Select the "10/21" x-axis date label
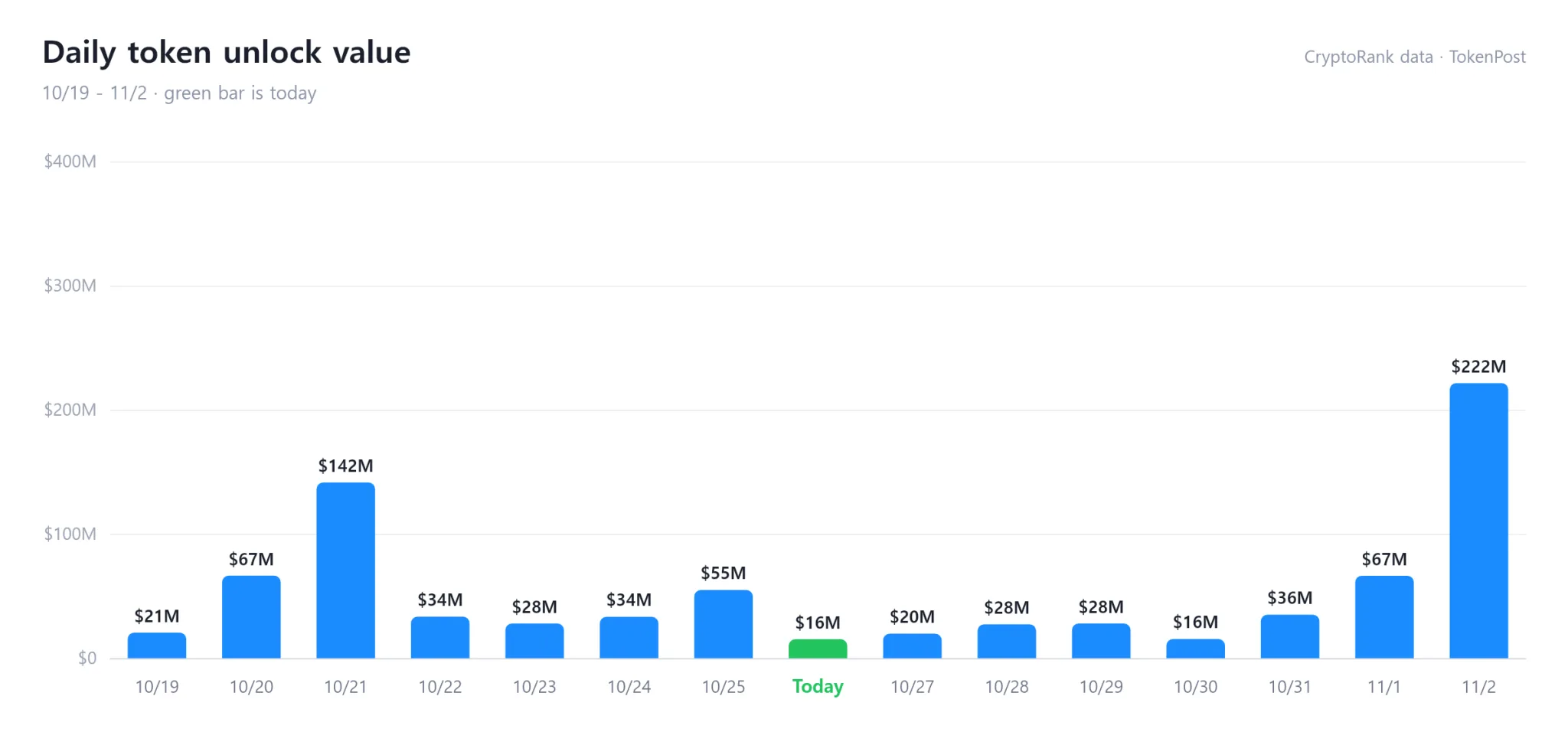 pyautogui.click(x=346, y=687)
